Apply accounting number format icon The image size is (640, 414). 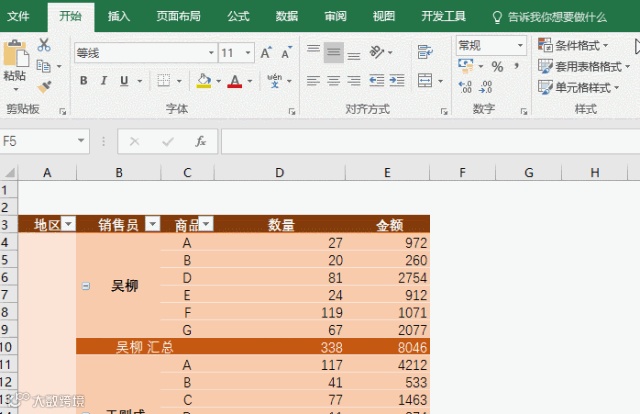tap(466, 66)
